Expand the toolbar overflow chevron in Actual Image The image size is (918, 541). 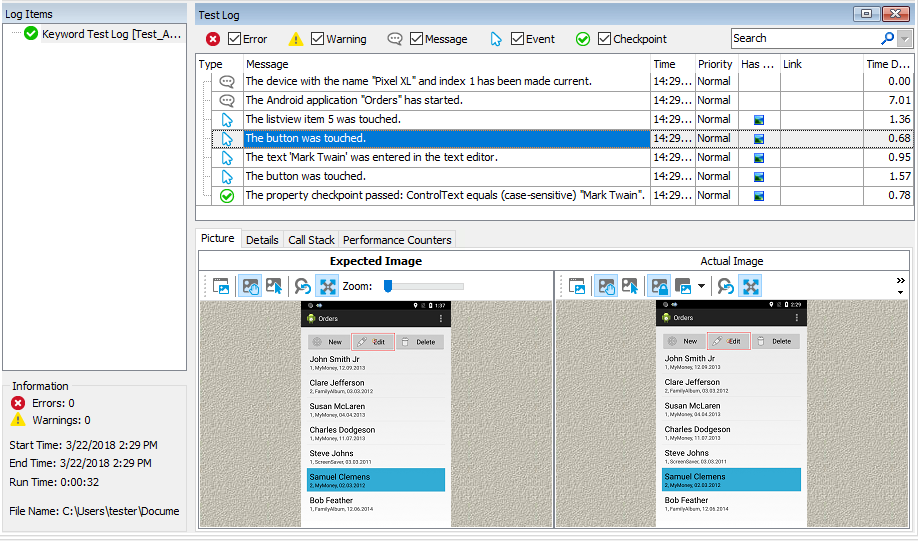[900, 281]
